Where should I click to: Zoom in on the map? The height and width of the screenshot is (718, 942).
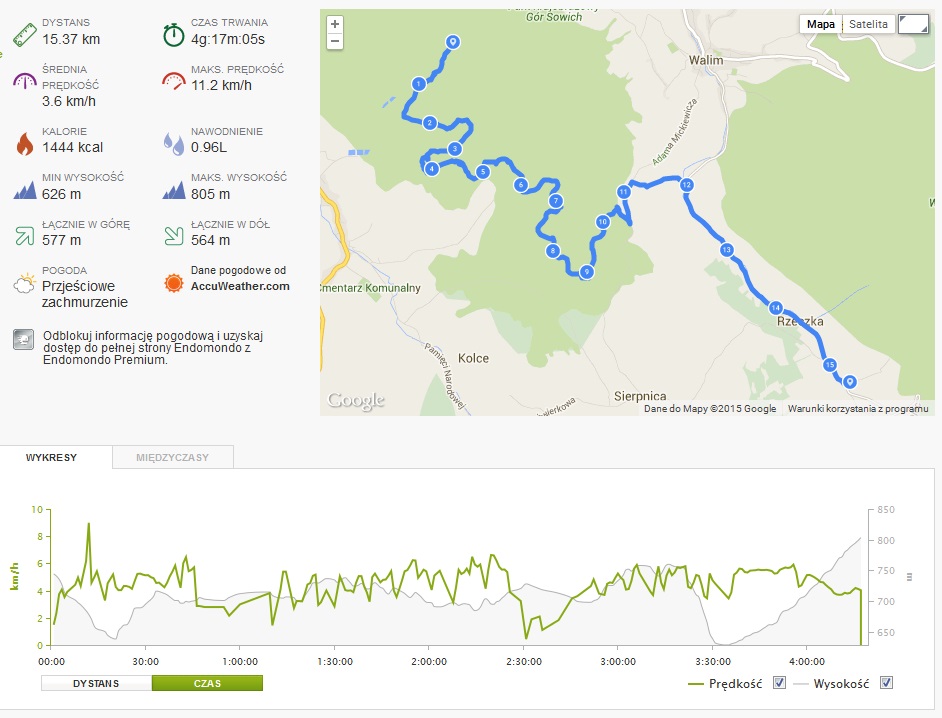tap(335, 24)
